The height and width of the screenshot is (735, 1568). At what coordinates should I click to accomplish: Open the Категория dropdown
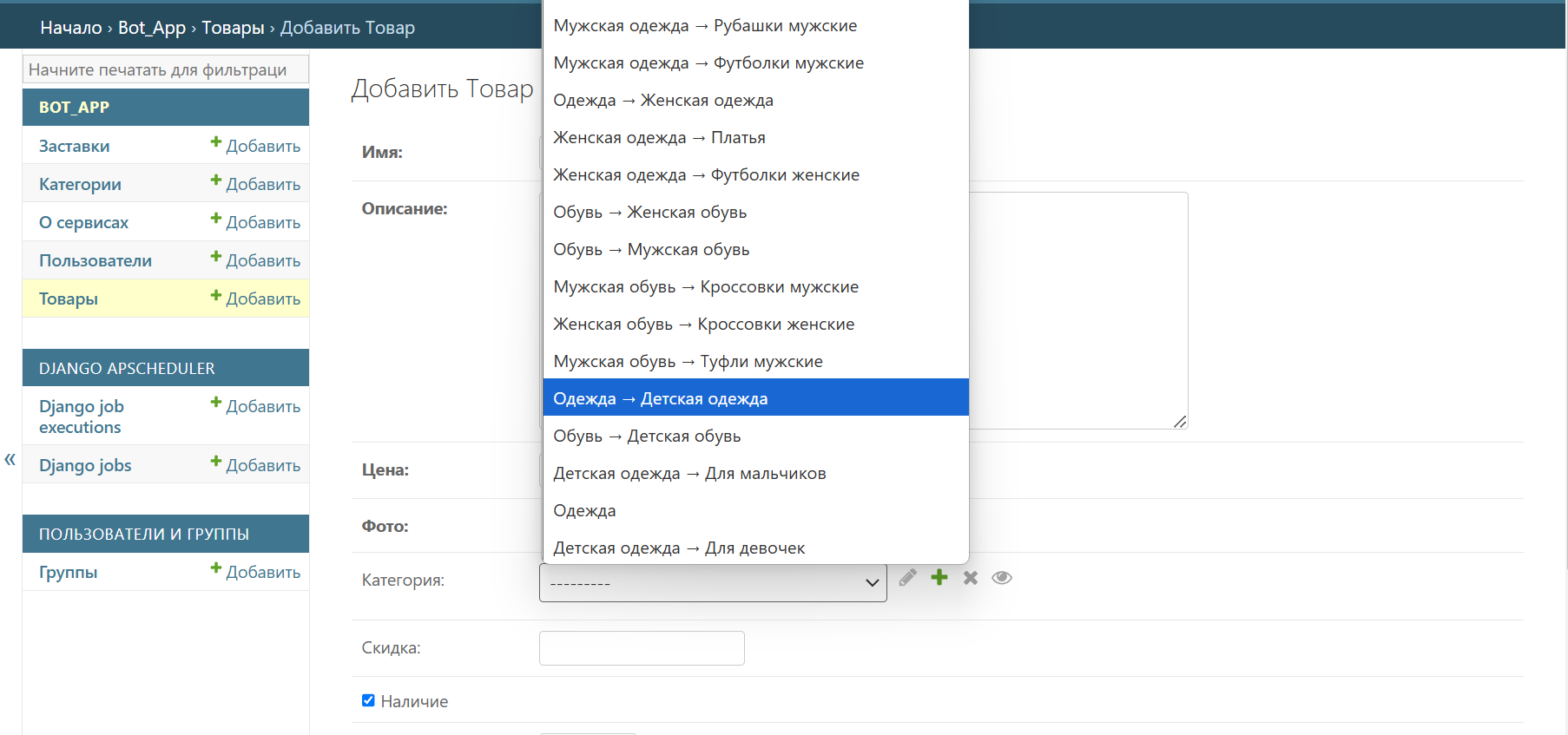pos(713,582)
